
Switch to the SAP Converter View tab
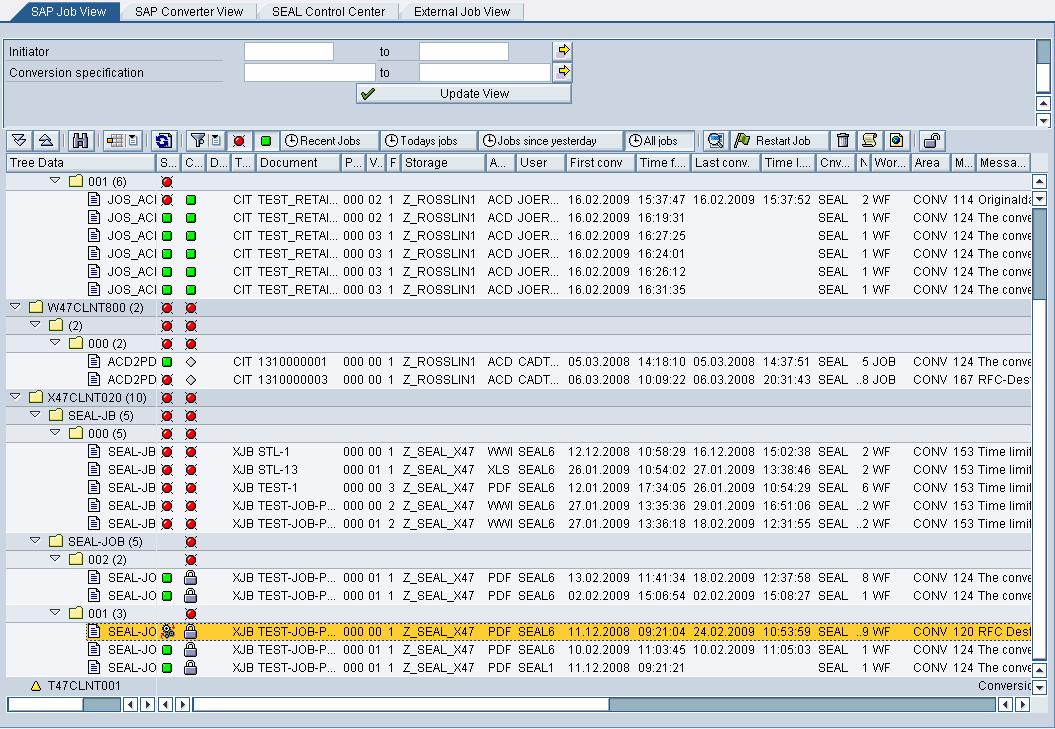click(x=189, y=12)
